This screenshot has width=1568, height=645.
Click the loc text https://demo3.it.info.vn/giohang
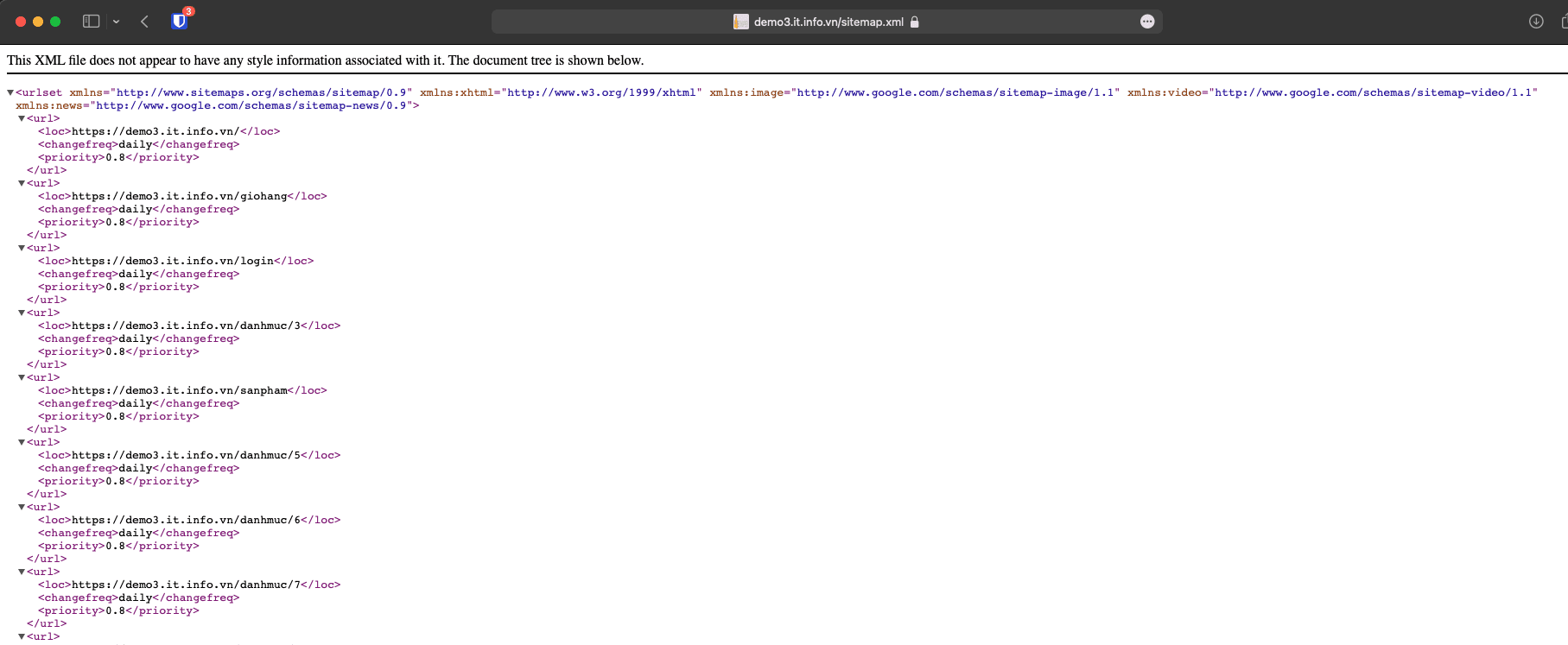(180, 196)
